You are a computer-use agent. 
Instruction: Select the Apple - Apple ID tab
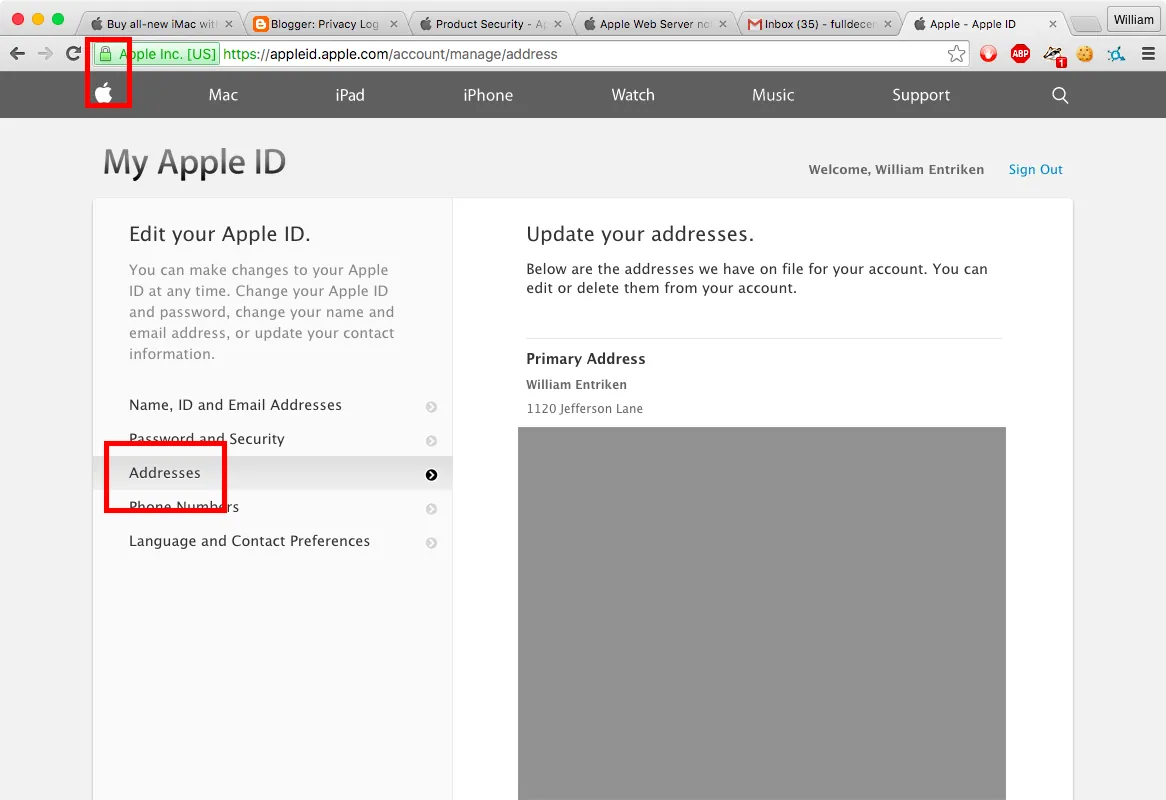[x=983, y=24]
